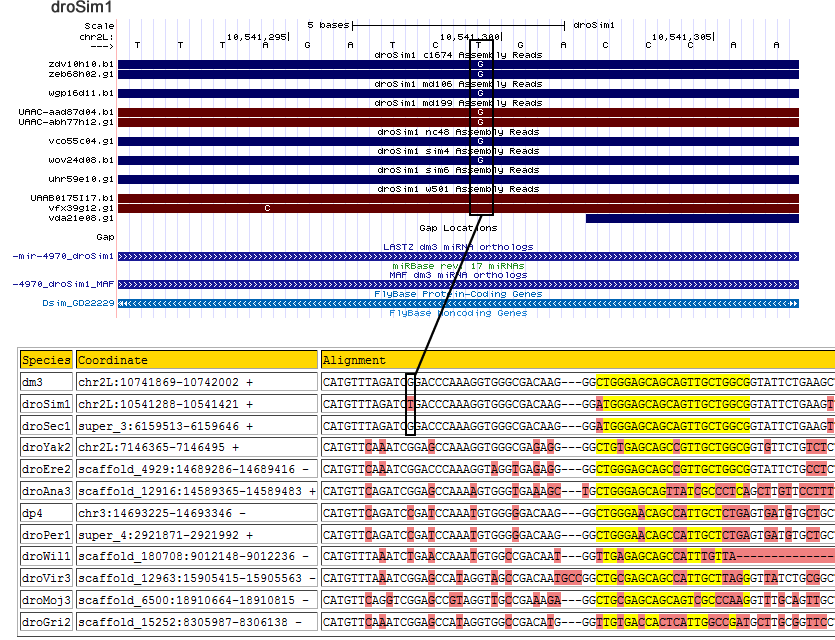
Task: Click the 'C' mismatch in vfx39g12.g1 read
Action: tap(267, 208)
